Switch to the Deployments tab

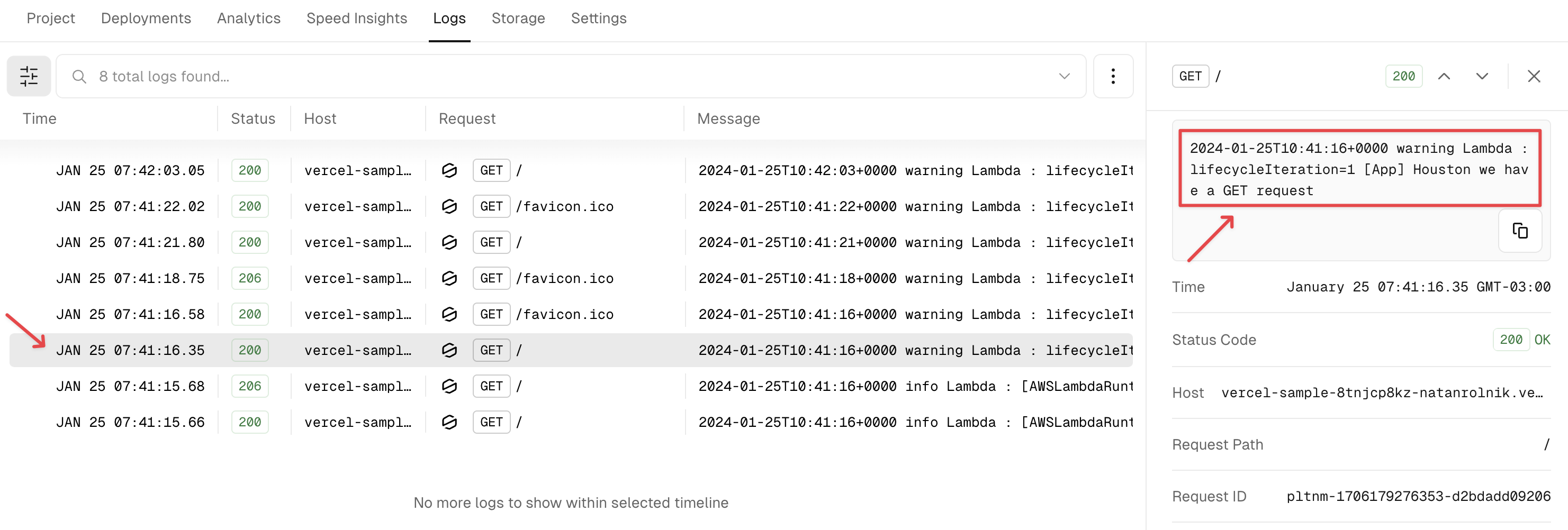(x=146, y=19)
